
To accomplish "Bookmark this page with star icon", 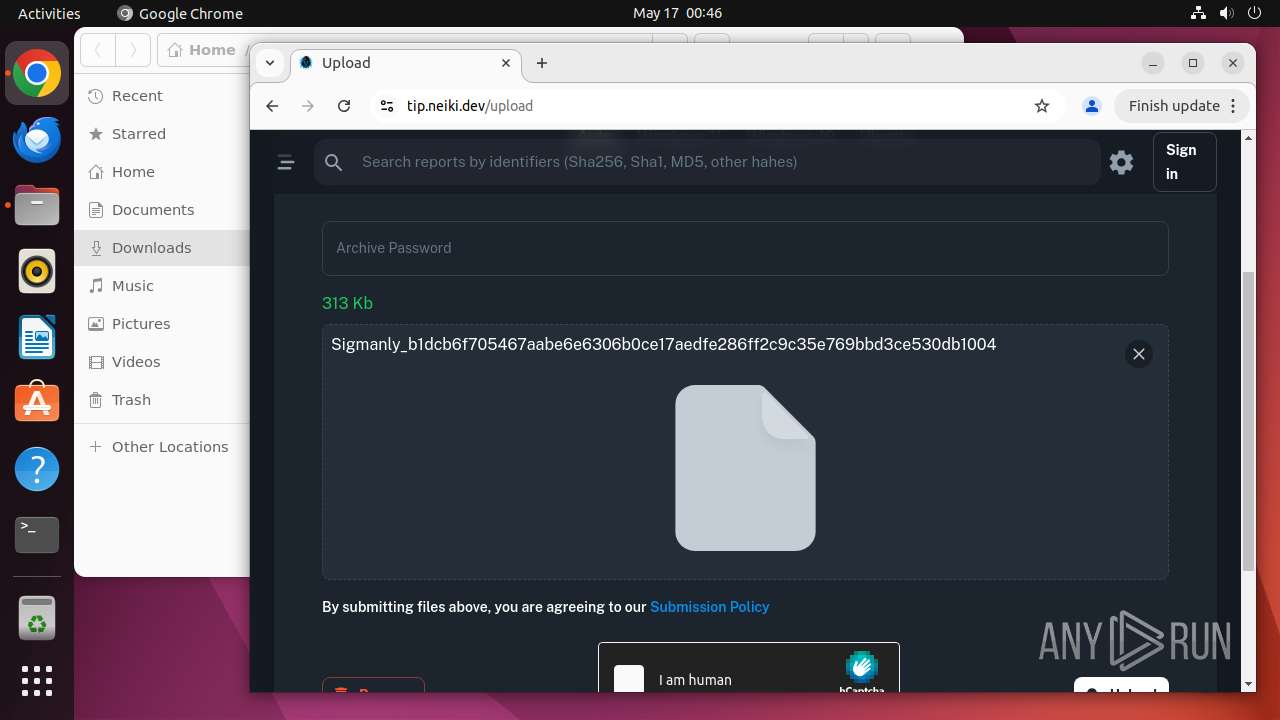I will click(x=1042, y=106).
